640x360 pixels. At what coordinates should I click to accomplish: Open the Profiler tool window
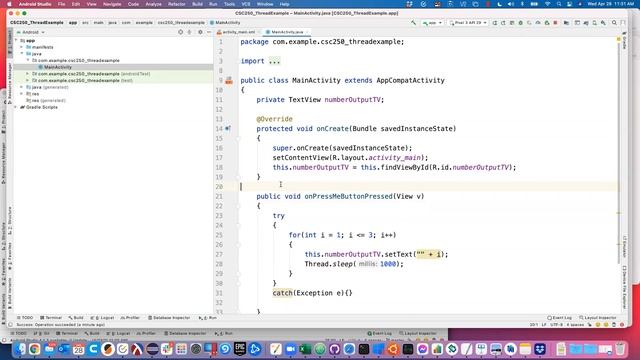point(130,318)
